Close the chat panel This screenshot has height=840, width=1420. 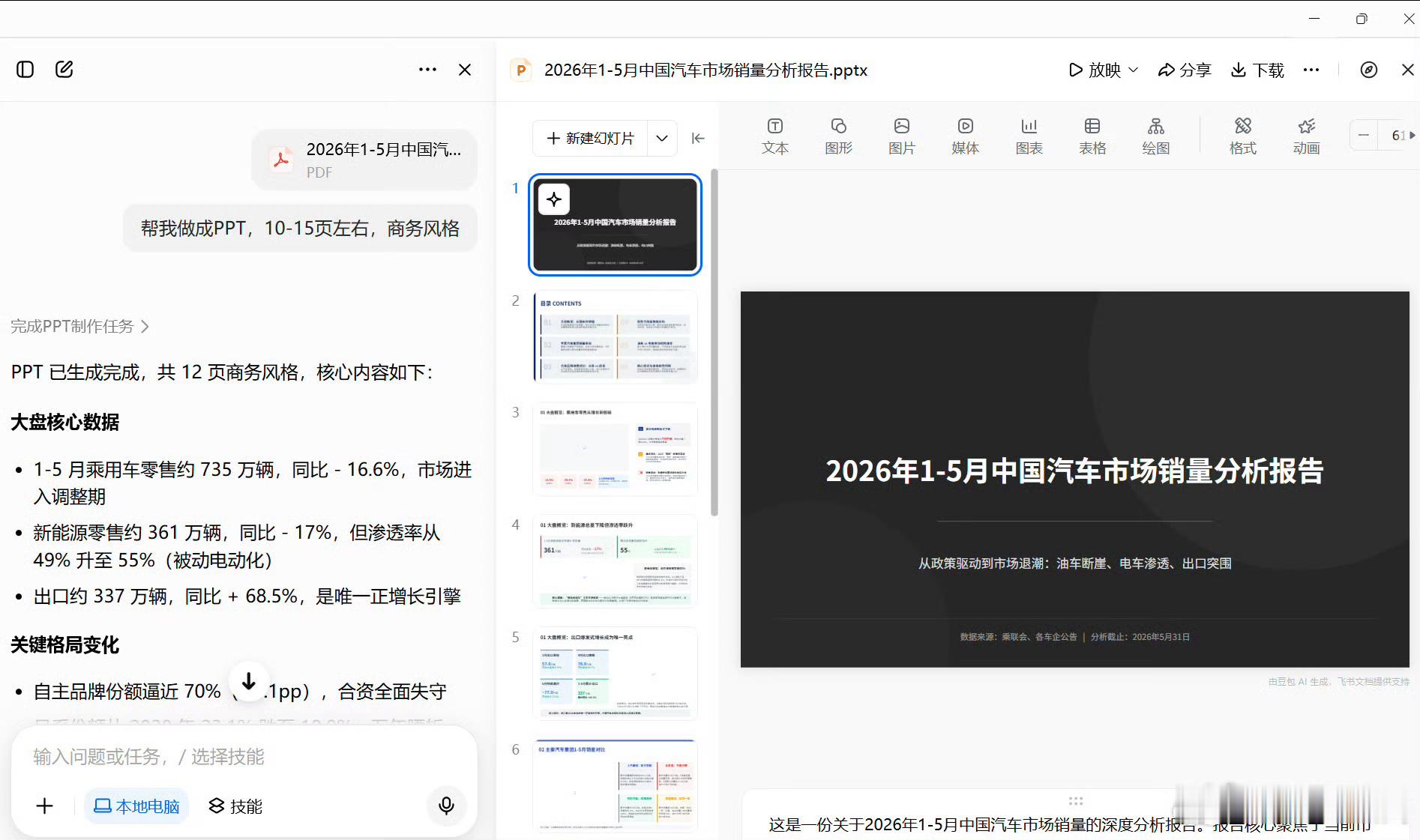[465, 70]
